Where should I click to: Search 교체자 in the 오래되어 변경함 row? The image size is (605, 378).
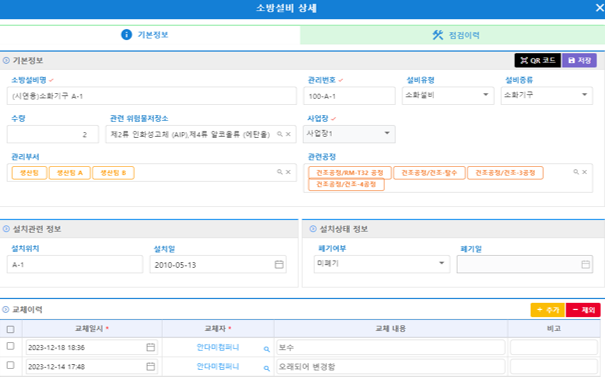coord(267,368)
